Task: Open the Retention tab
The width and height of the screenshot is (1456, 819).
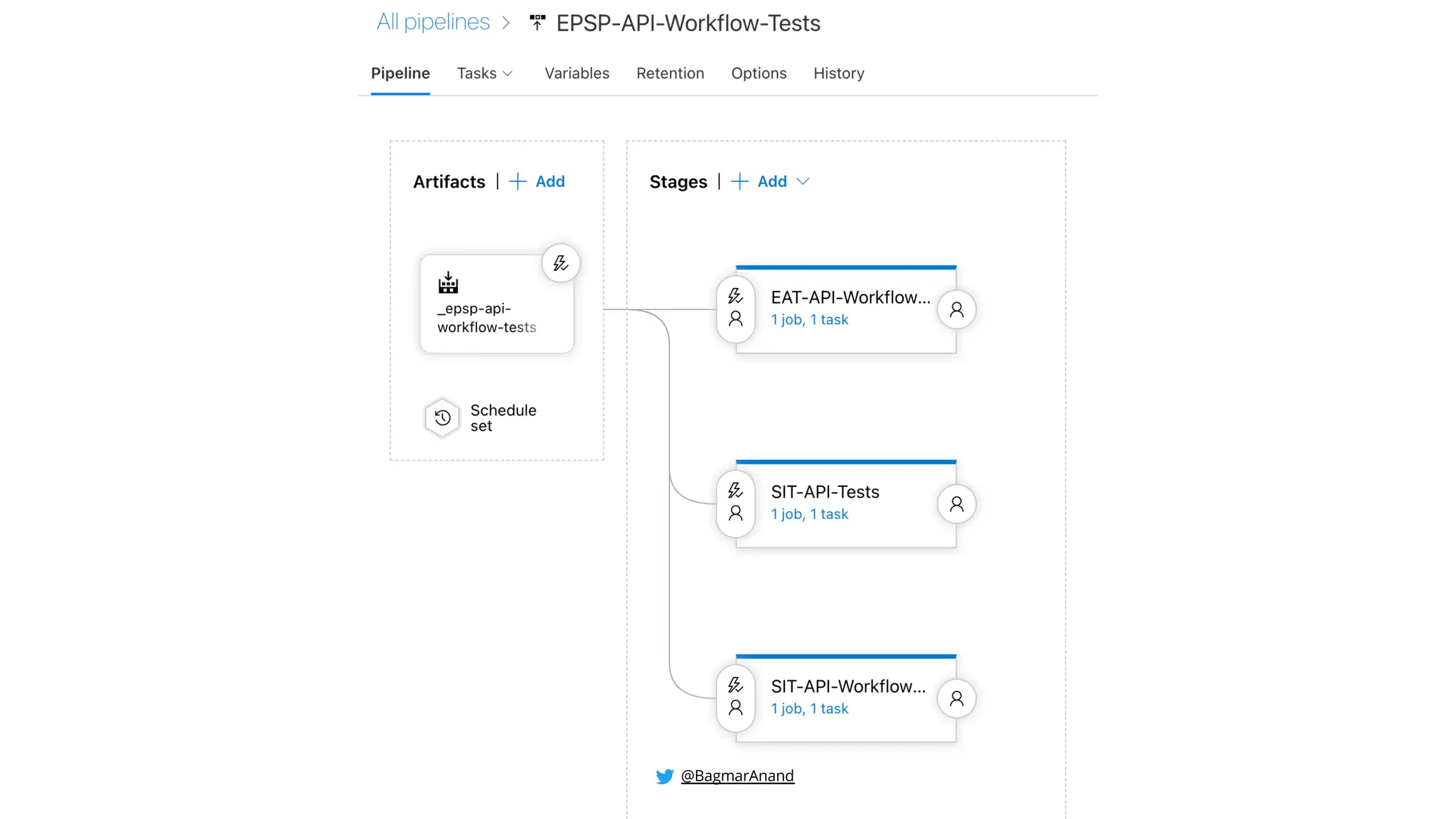Action: coord(670,73)
